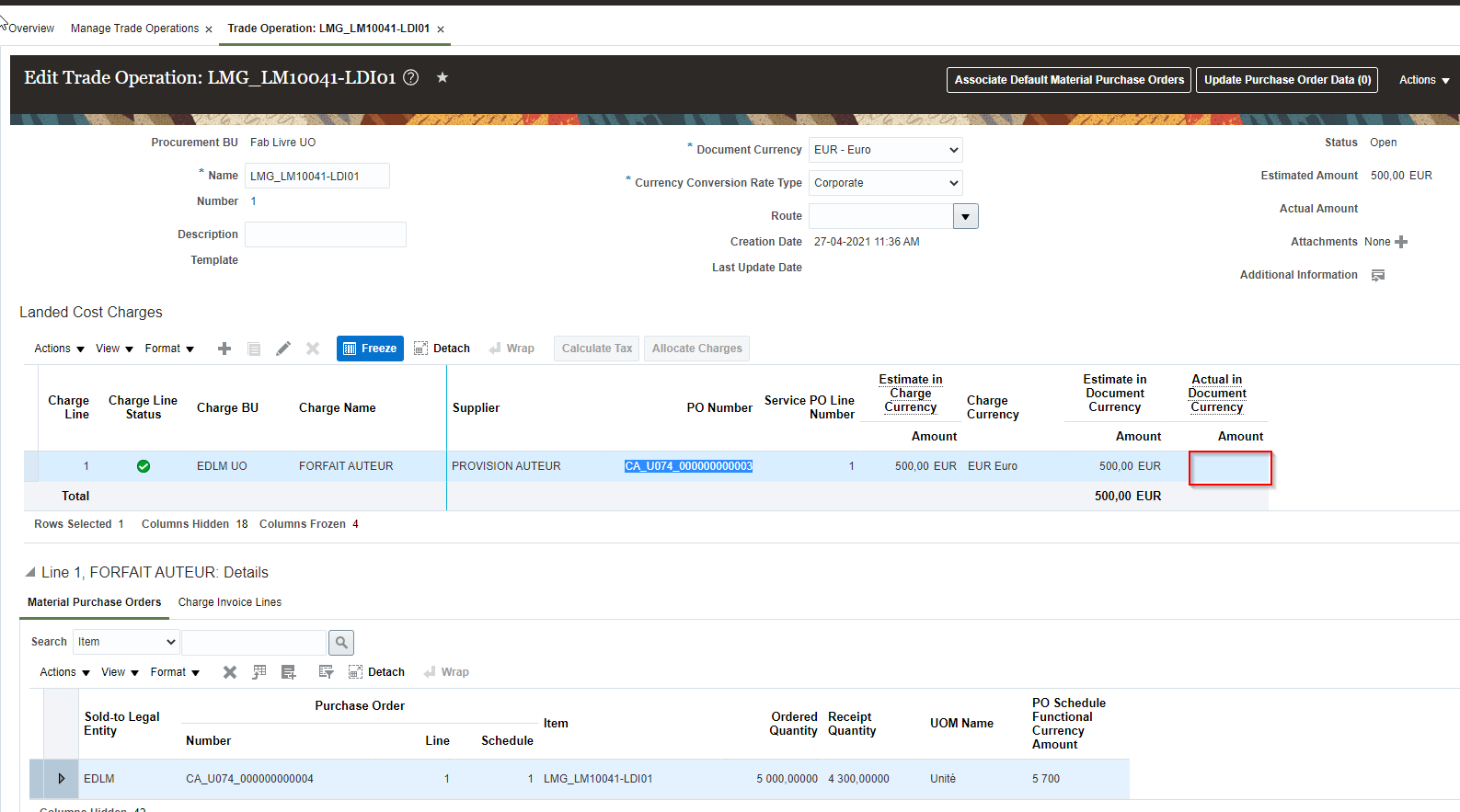This screenshot has height=812, width=1460.
Task: Open the Search field type dropdown
Action: click(126, 642)
